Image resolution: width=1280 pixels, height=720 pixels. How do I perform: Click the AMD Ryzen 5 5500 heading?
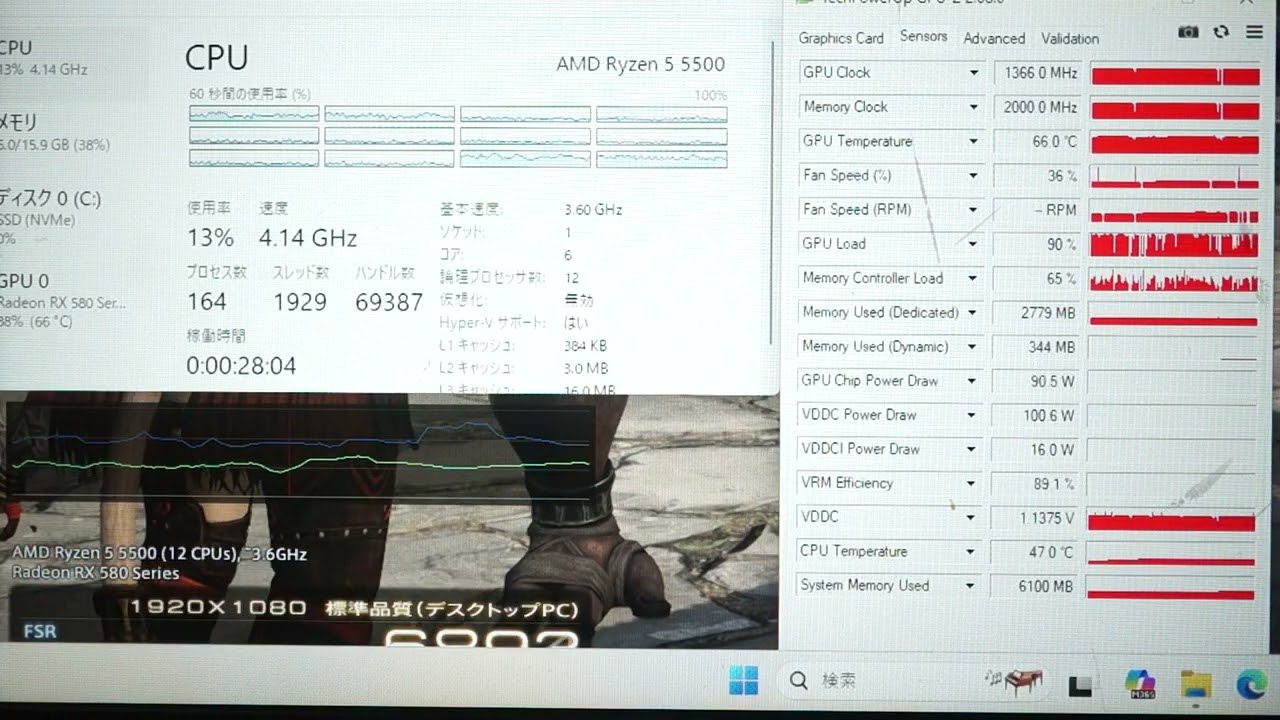coord(640,64)
